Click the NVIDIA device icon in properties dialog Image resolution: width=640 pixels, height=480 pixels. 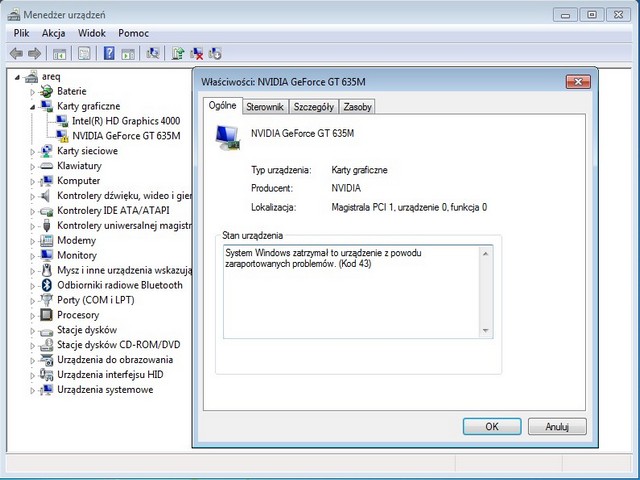tap(227, 137)
